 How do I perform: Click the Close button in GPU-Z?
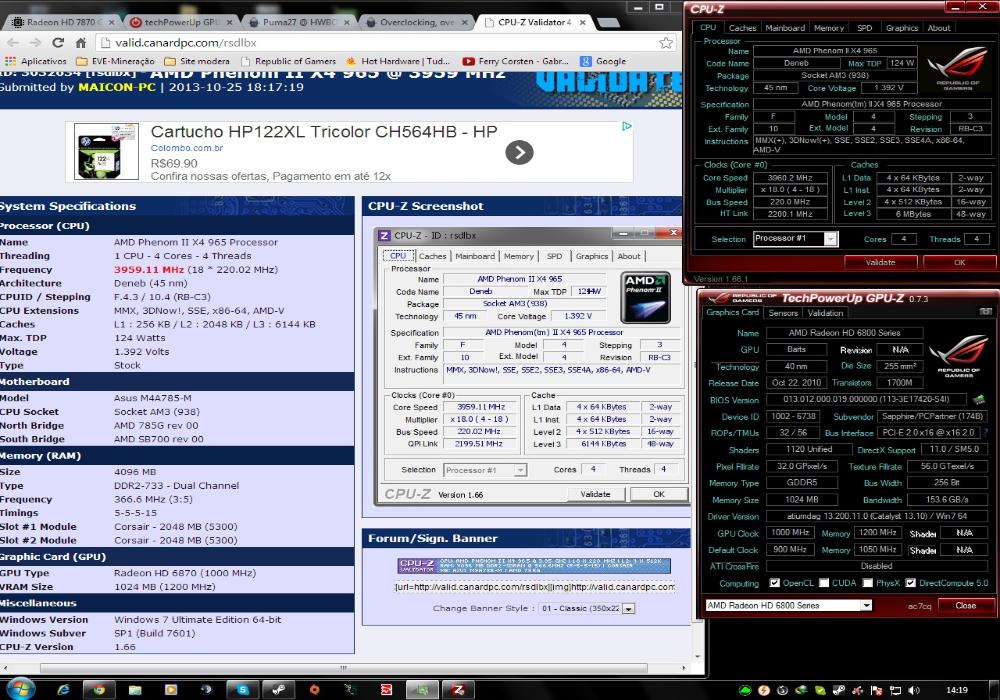[965, 606]
